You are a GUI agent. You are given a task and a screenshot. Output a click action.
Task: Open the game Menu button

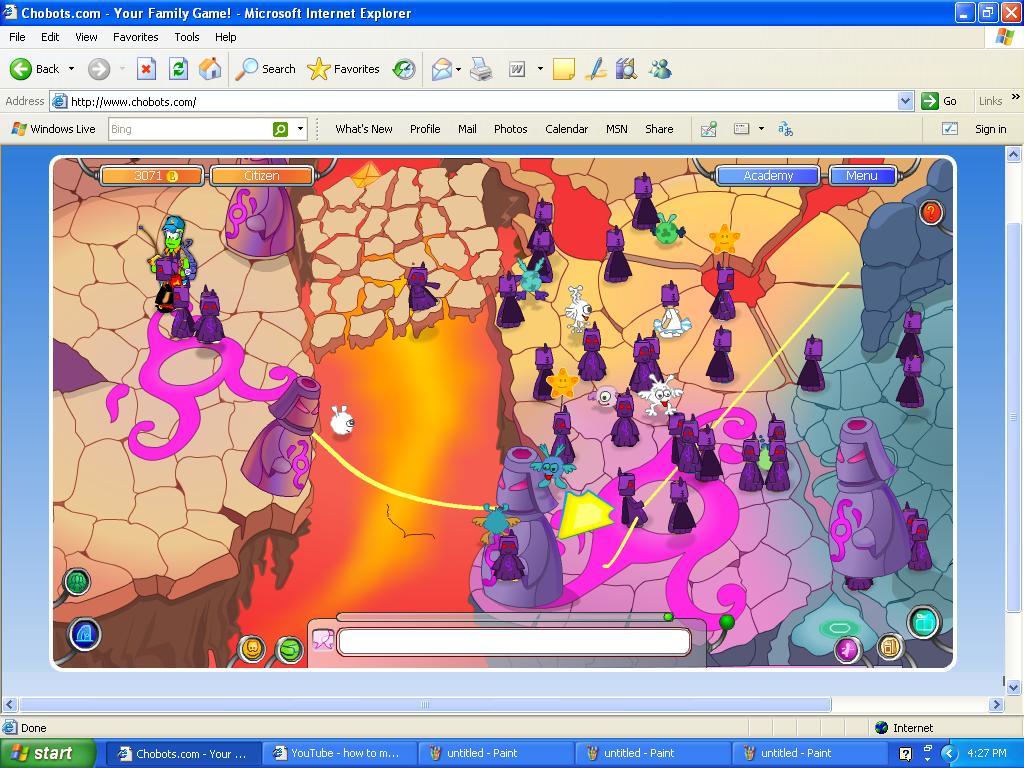tap(862, 176)
